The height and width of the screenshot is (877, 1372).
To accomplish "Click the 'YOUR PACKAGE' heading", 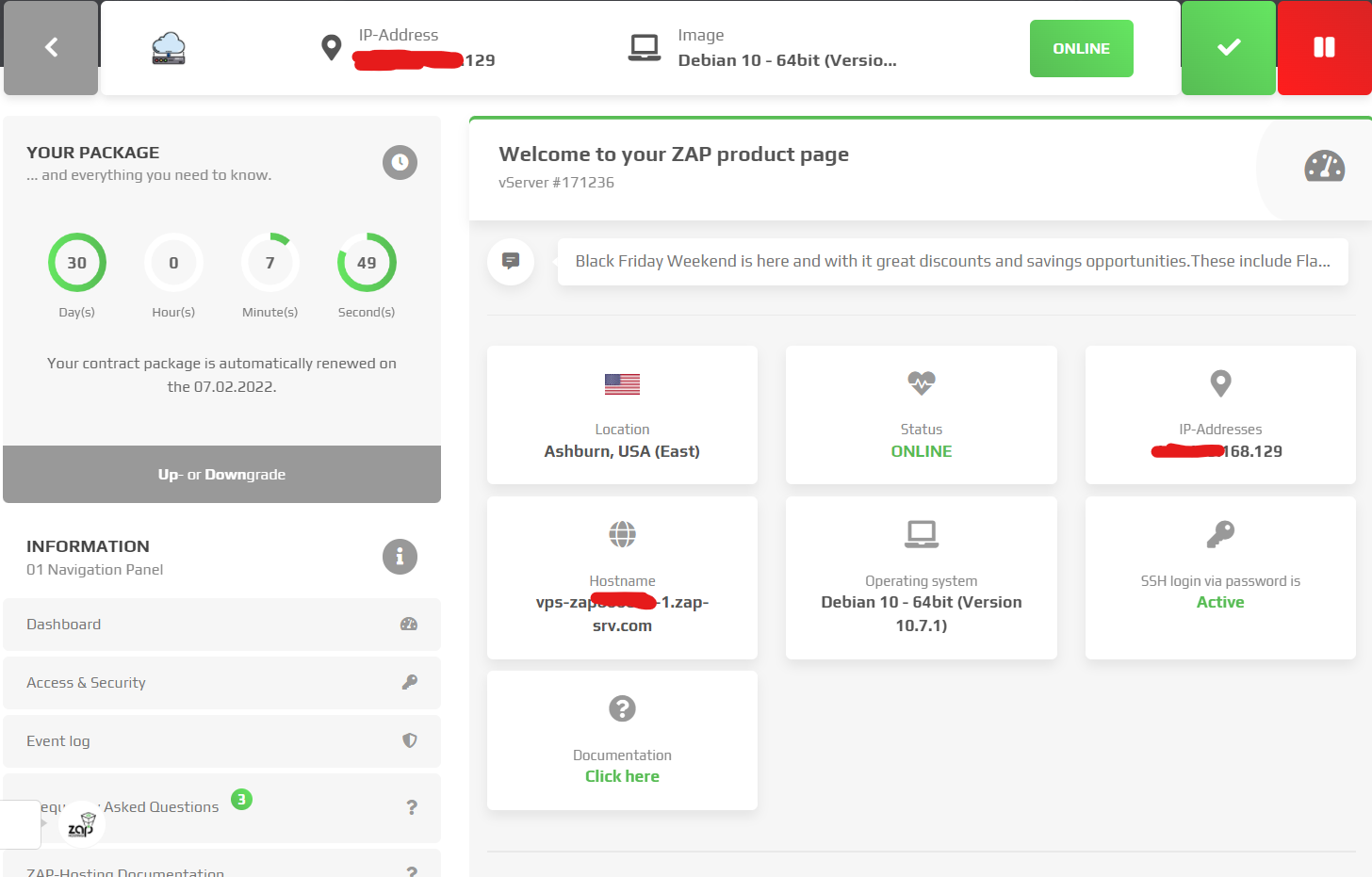I will [x=92, y=153].
